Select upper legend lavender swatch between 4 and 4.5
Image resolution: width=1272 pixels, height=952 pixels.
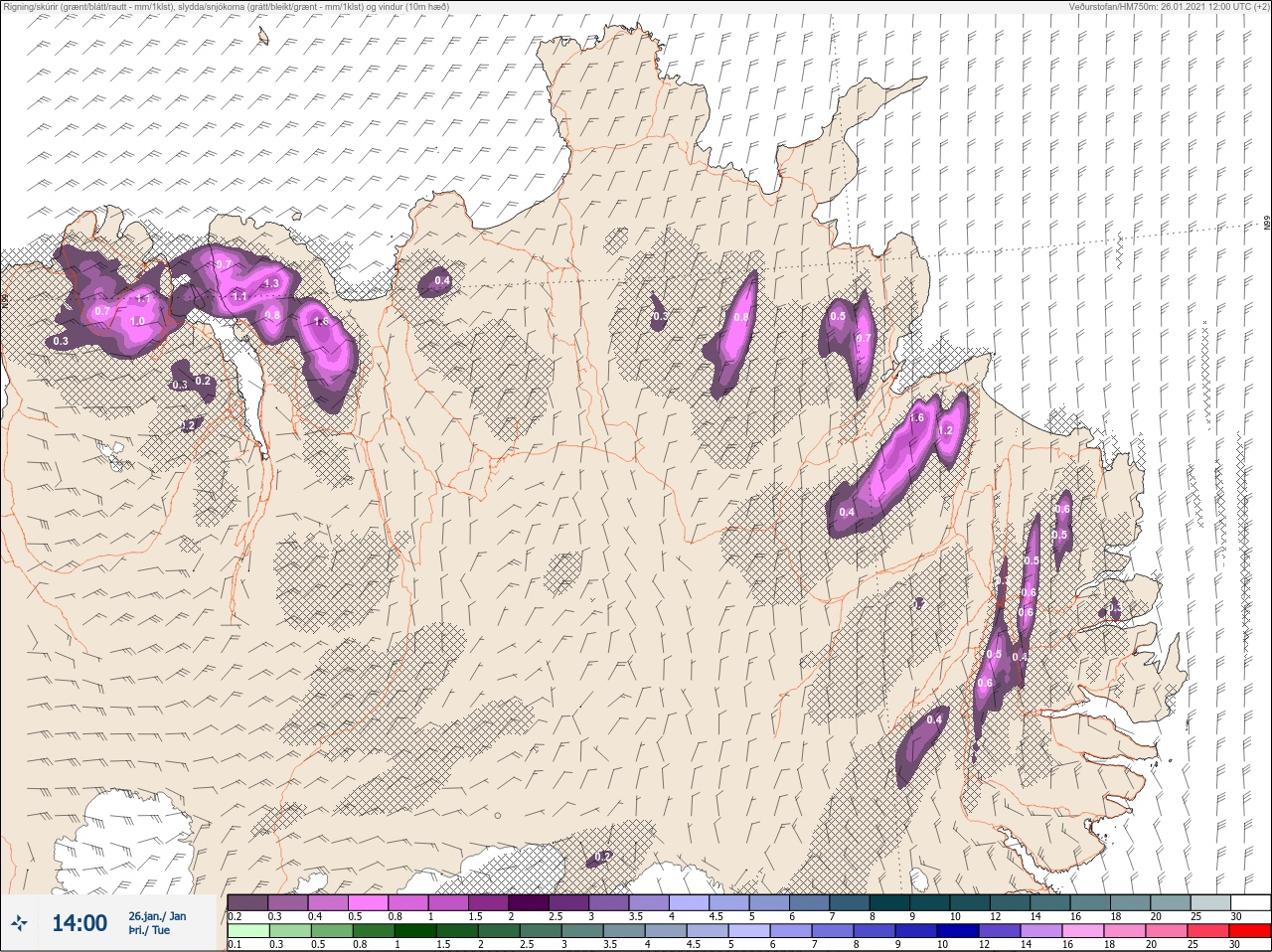click(x=689, y=902)
